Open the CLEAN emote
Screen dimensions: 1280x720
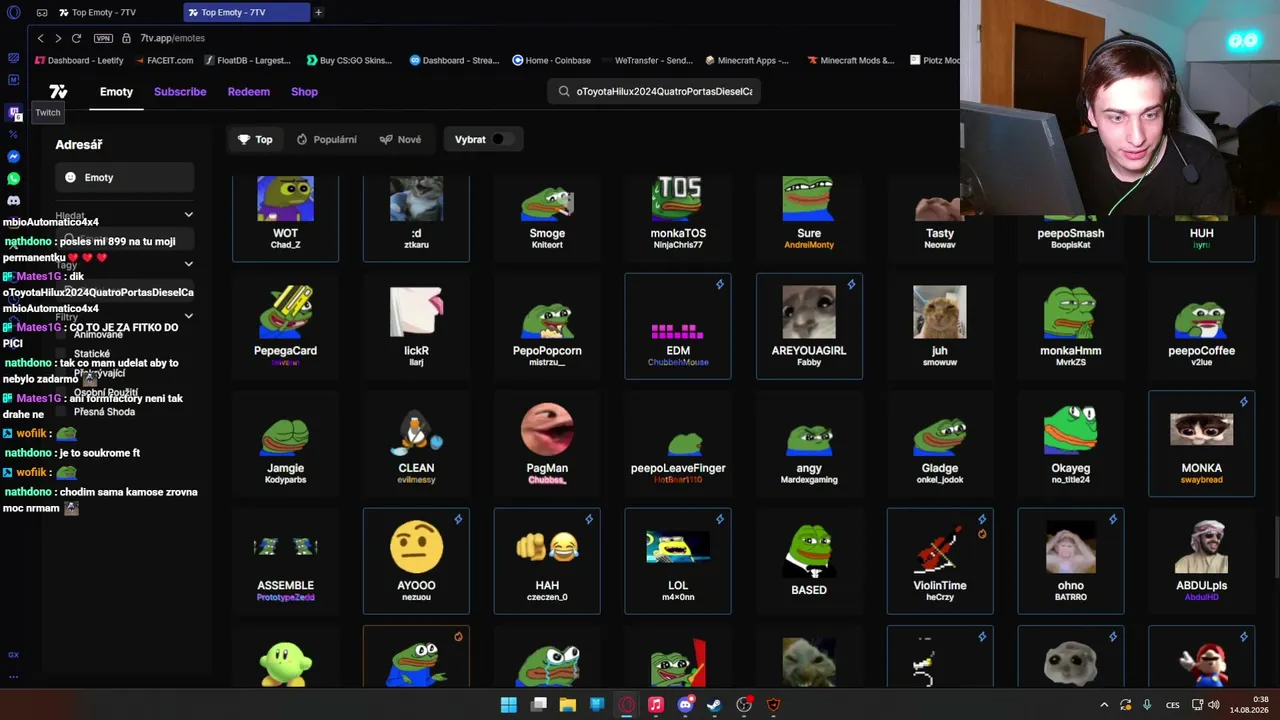click(x=416, y=443)
